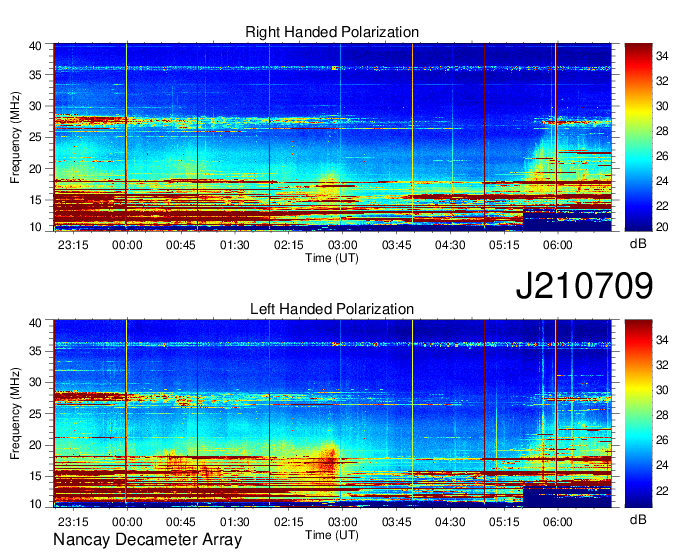Viewport: 680px width, 552px height.
Task: Click "Frequency (MHz)" axis label of Right Handed plot
Action: click(x=15, y=137)
